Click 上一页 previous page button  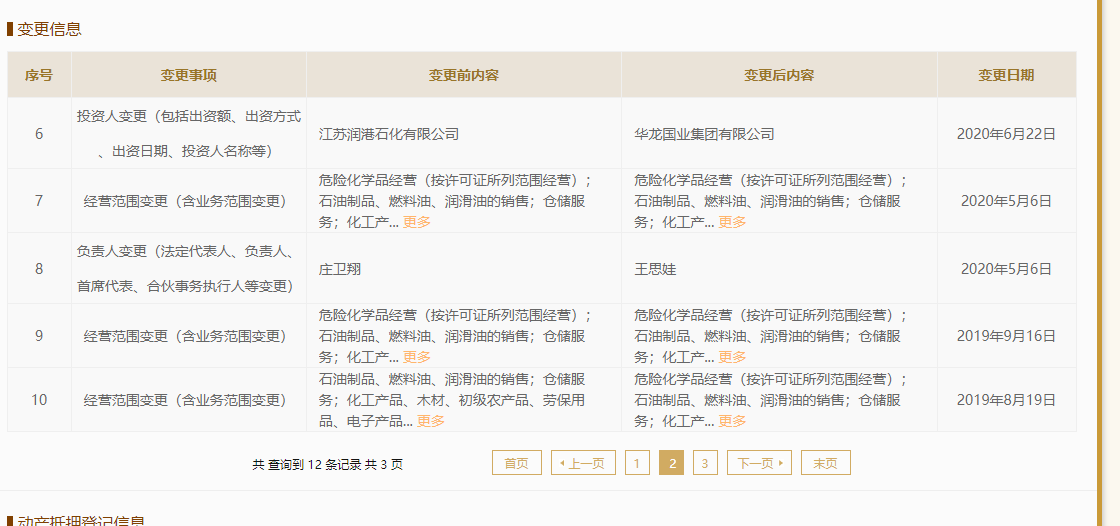tap(583, 463)
